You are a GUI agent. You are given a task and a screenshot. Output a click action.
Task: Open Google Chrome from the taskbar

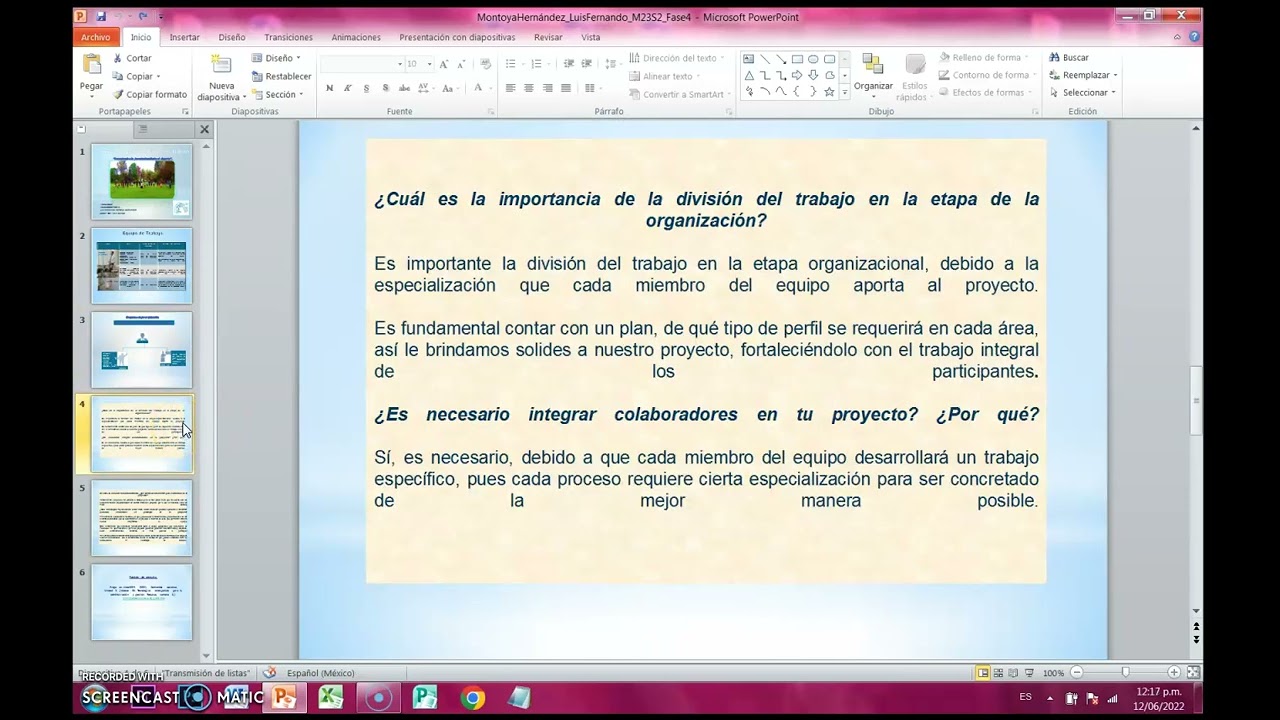point(473,697)
